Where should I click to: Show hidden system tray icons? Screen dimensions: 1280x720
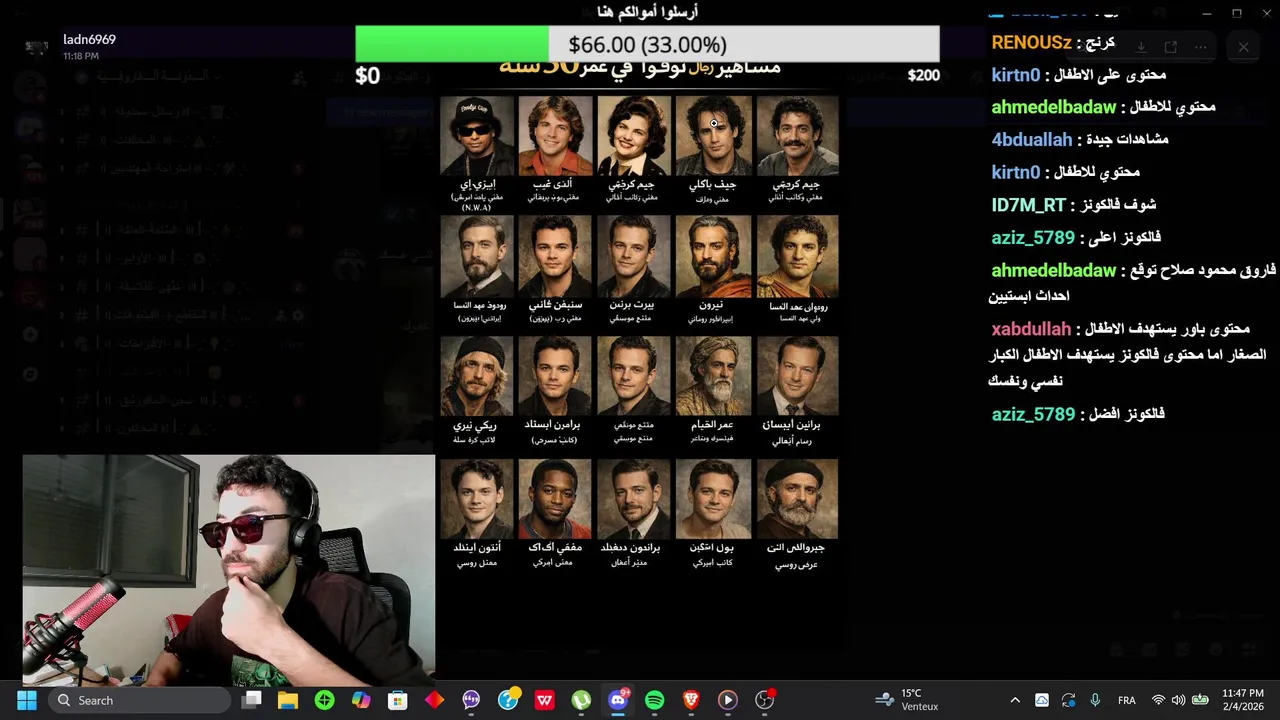(1015, 700)
